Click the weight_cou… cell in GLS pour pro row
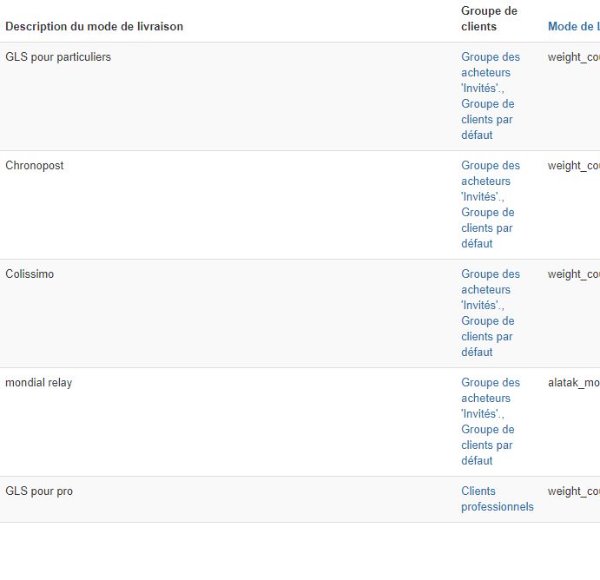Screen dimensions: 600x580 point(574,491)
